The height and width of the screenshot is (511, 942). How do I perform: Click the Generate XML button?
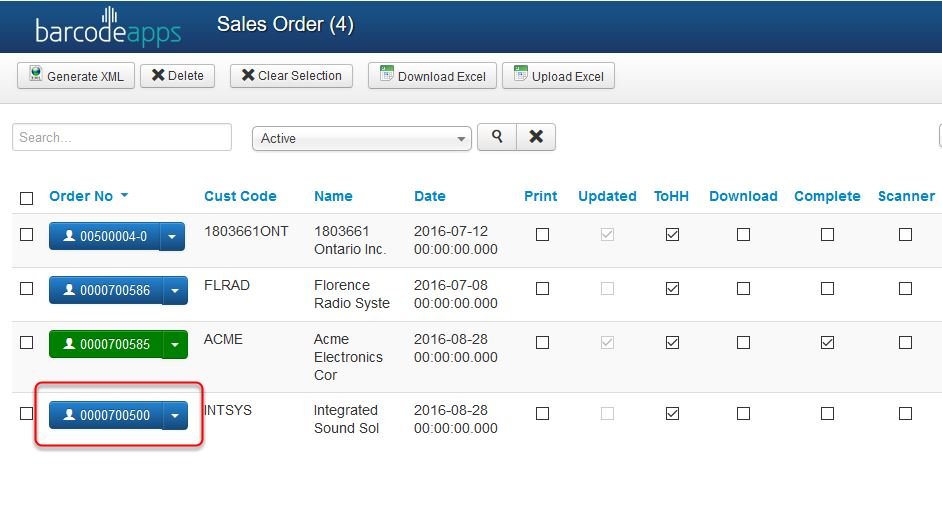coord(76,76)
